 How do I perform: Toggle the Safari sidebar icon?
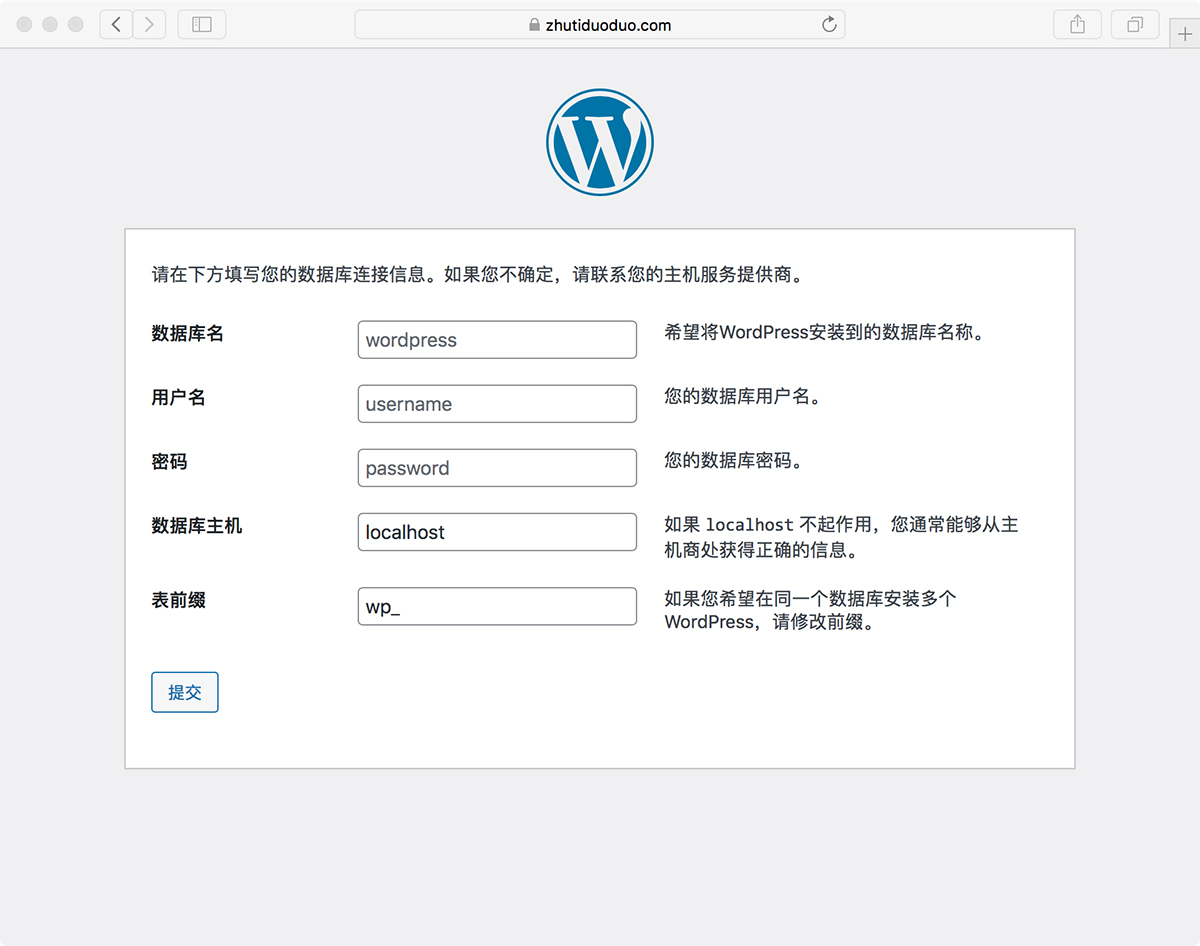[x=202, y=25]
